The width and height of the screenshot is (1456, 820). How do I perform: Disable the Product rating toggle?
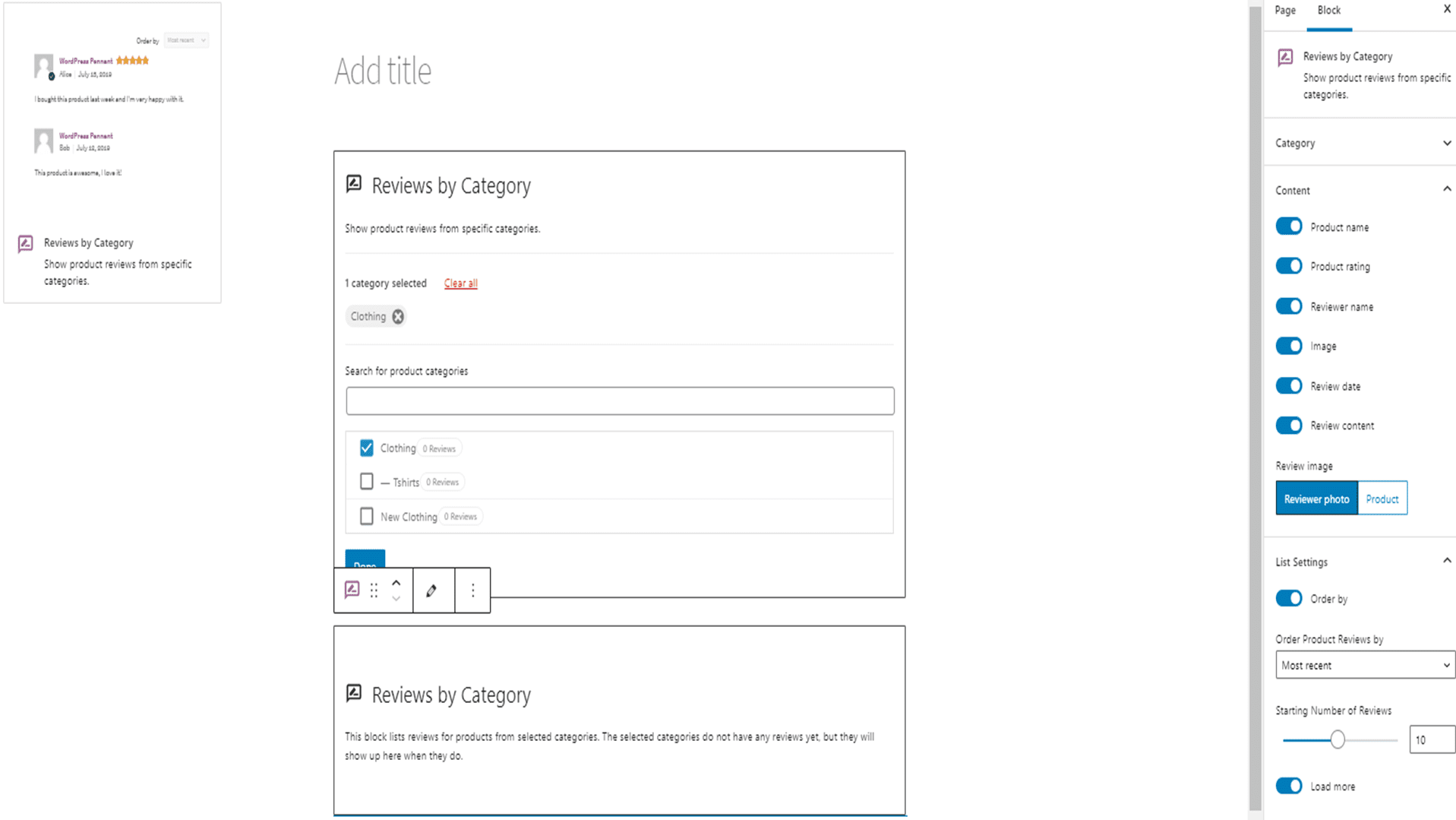1289,266
